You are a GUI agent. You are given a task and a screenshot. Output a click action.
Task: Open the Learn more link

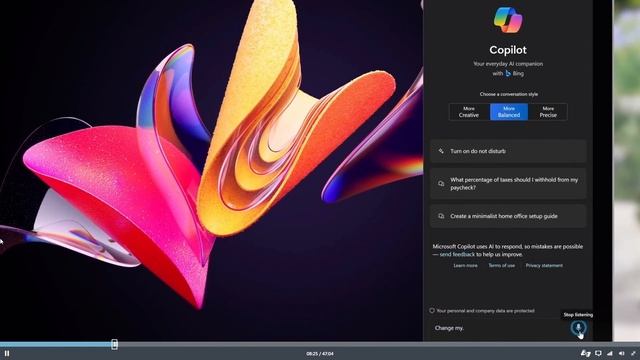click(465, 265)
